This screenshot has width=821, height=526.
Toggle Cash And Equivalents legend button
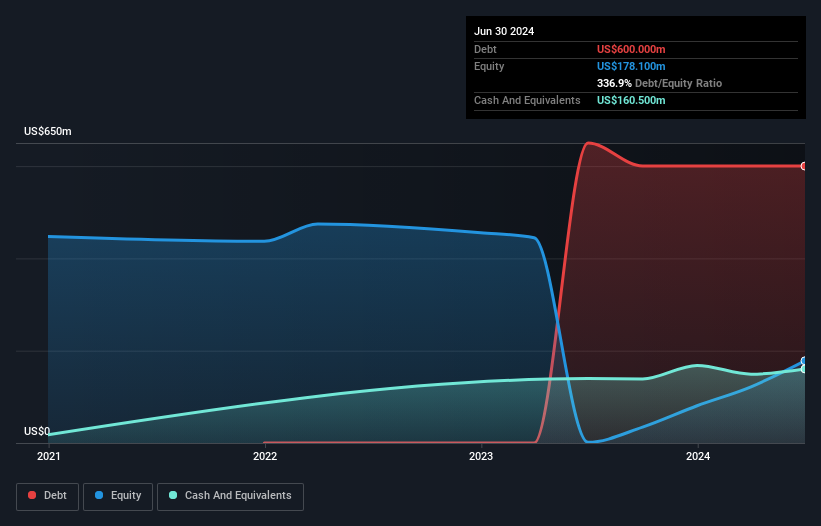point(230,496)
